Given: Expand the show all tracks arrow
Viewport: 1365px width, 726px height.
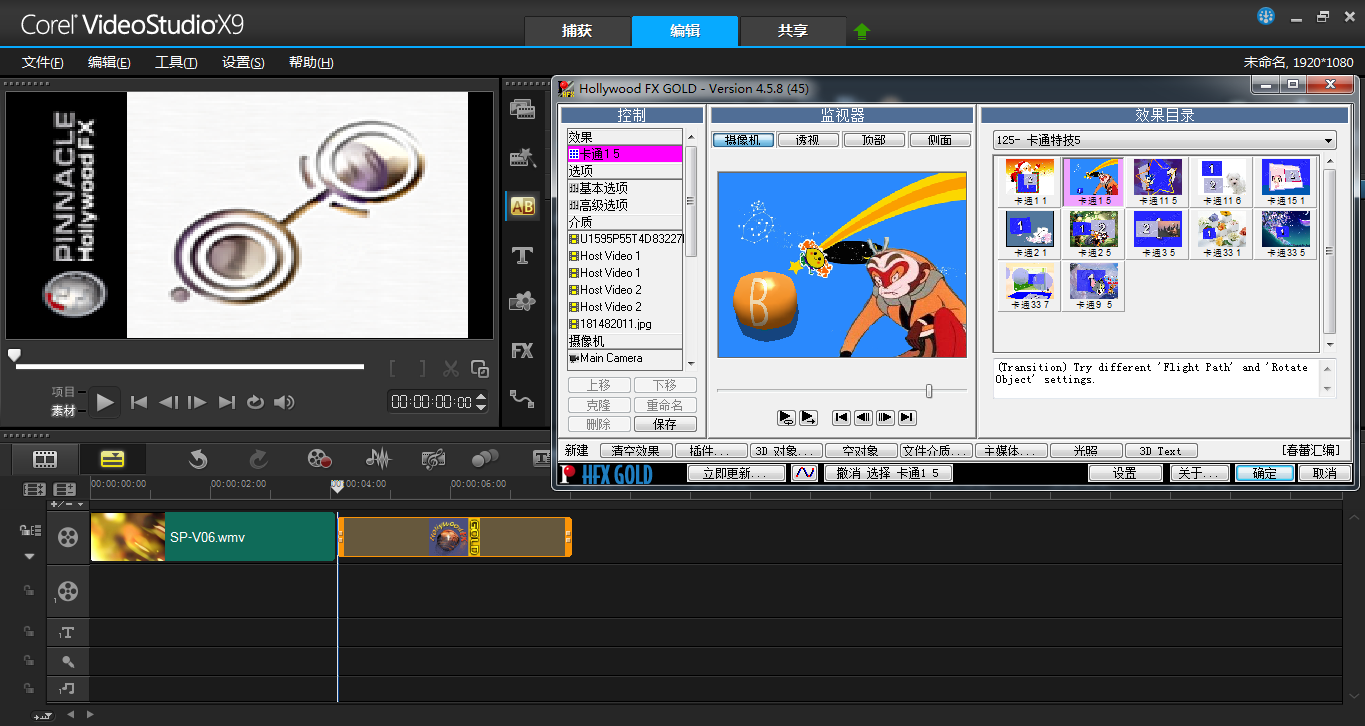Looking at the screenshot, I should (x=29, y=556).
